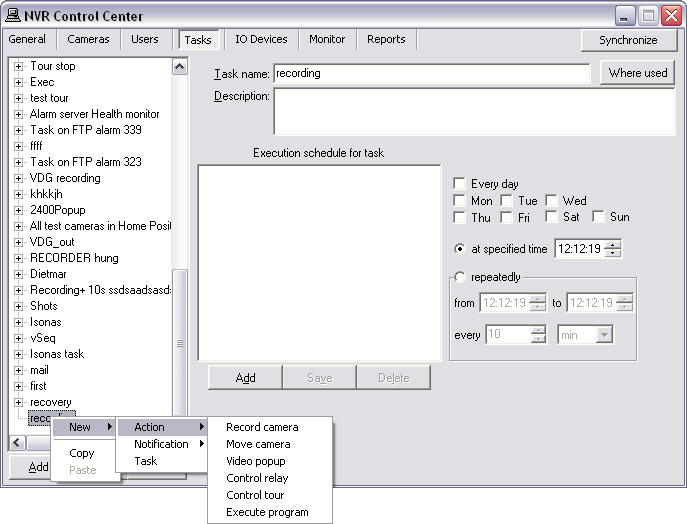
Task: Choose Copy from the context menu
Action: point(82,453)
